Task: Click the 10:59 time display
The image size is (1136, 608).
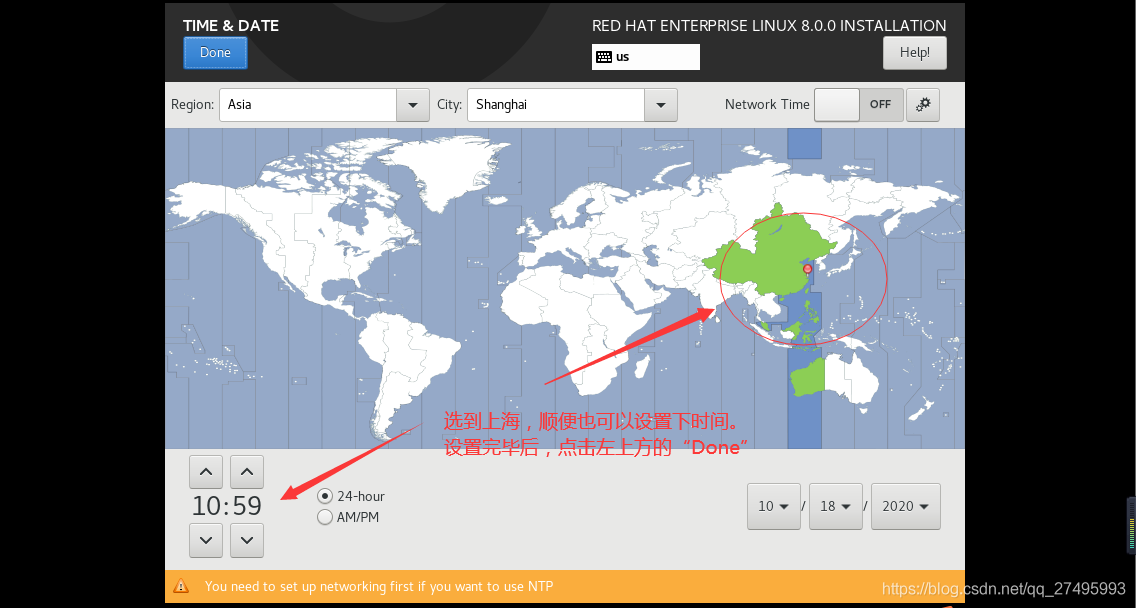Action: (x=227, y=506)
